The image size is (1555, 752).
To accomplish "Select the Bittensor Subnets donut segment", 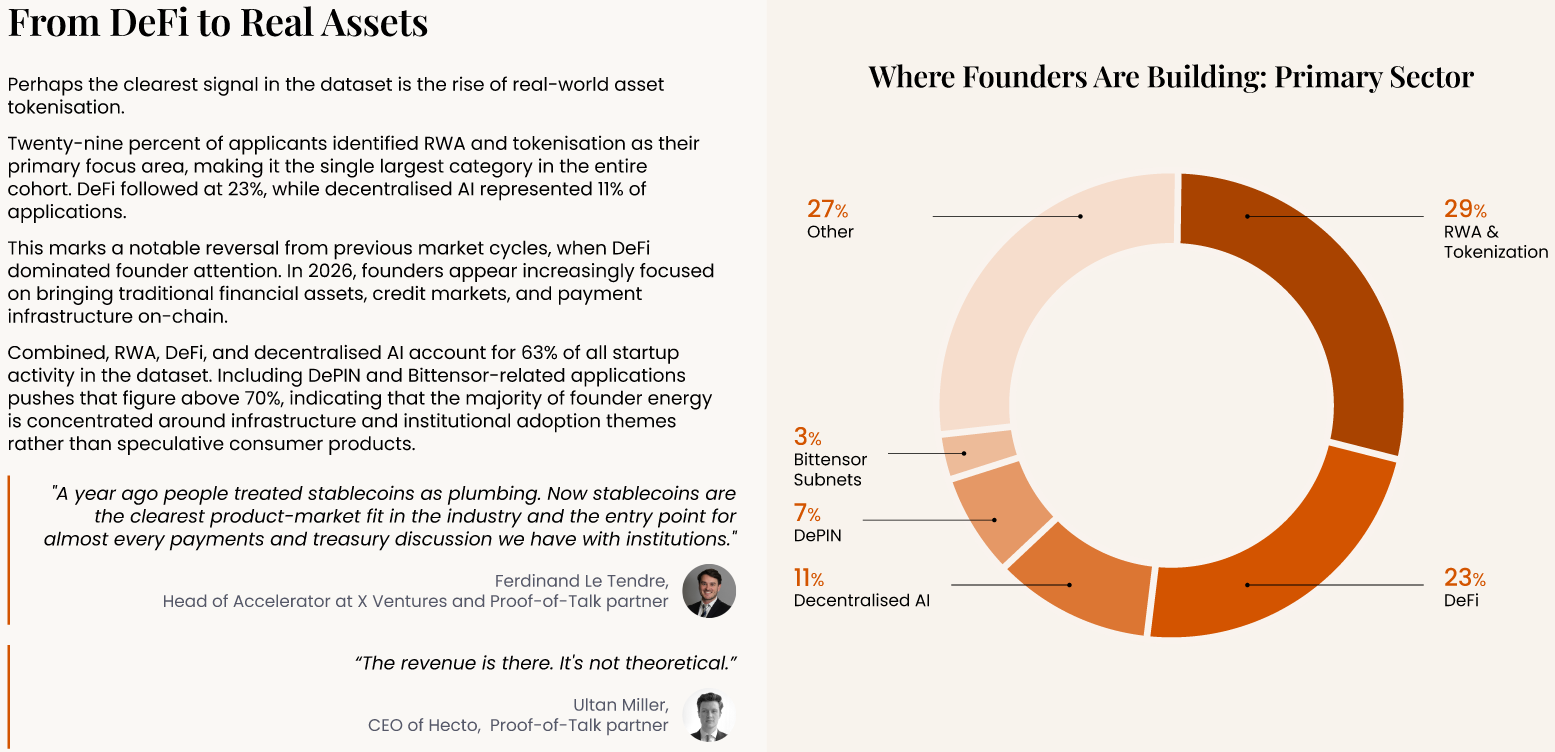I will (978, 452).
